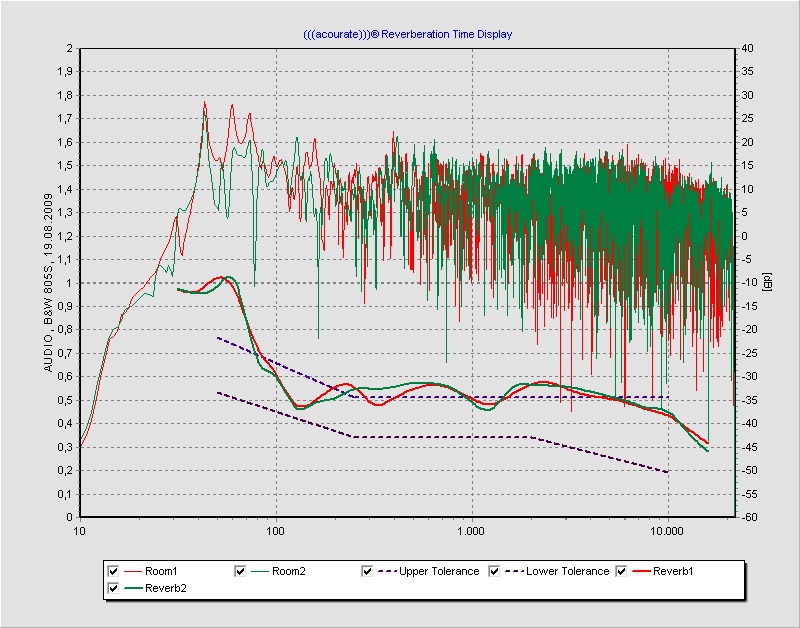
Task: Click the red Room1 legend line sample
Action: pos(132,571)
